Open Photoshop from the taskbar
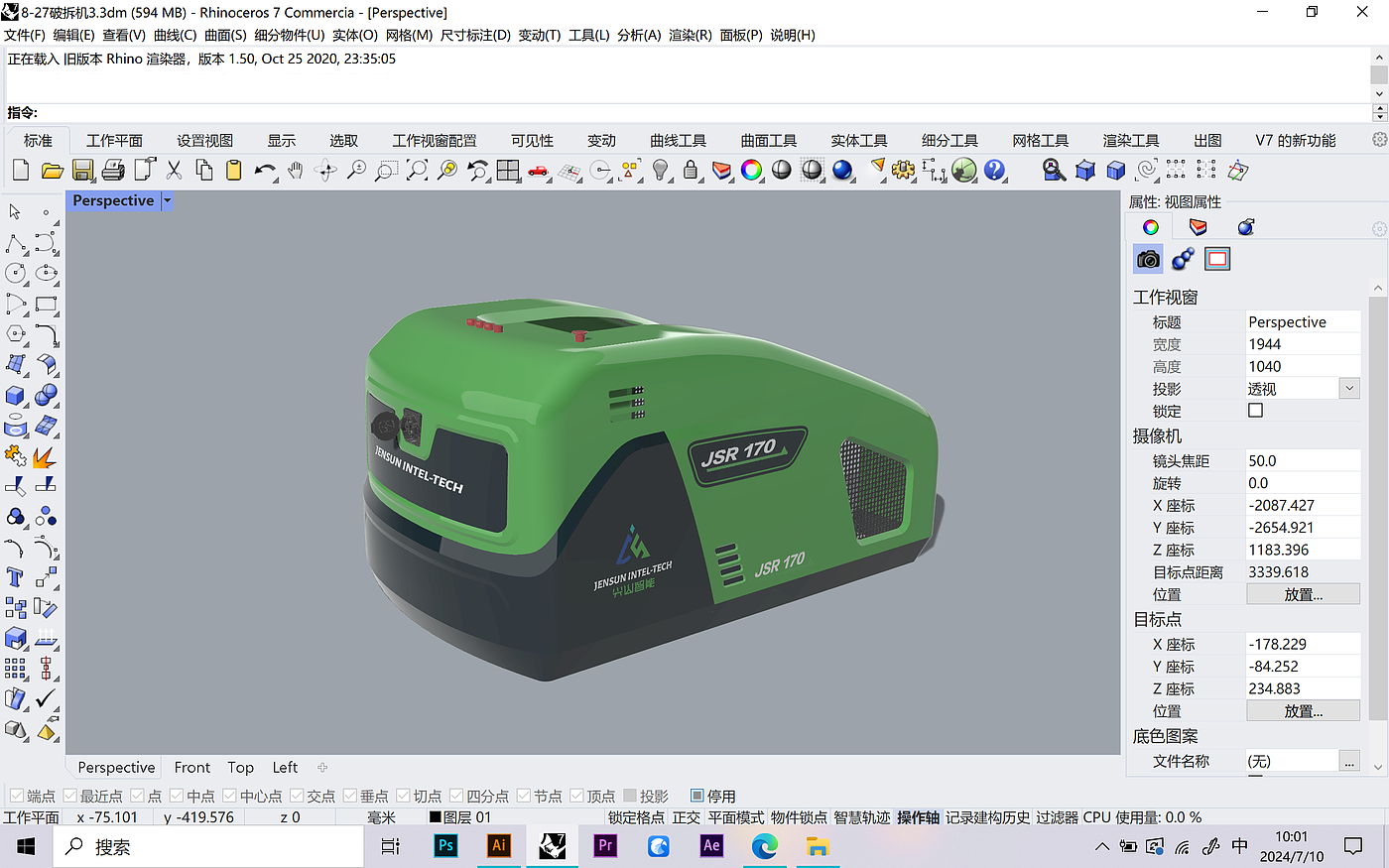The width and height of the screenshot is (1389, 868). [445, 846]
